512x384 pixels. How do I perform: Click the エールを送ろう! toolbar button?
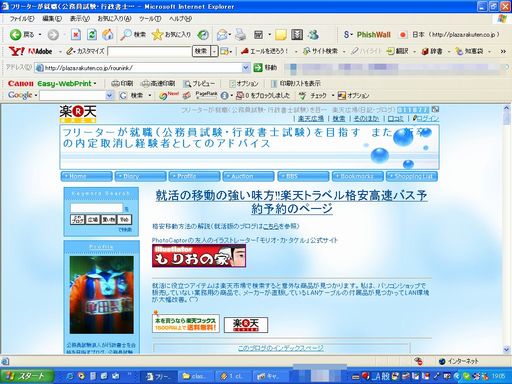coord(265,51)
